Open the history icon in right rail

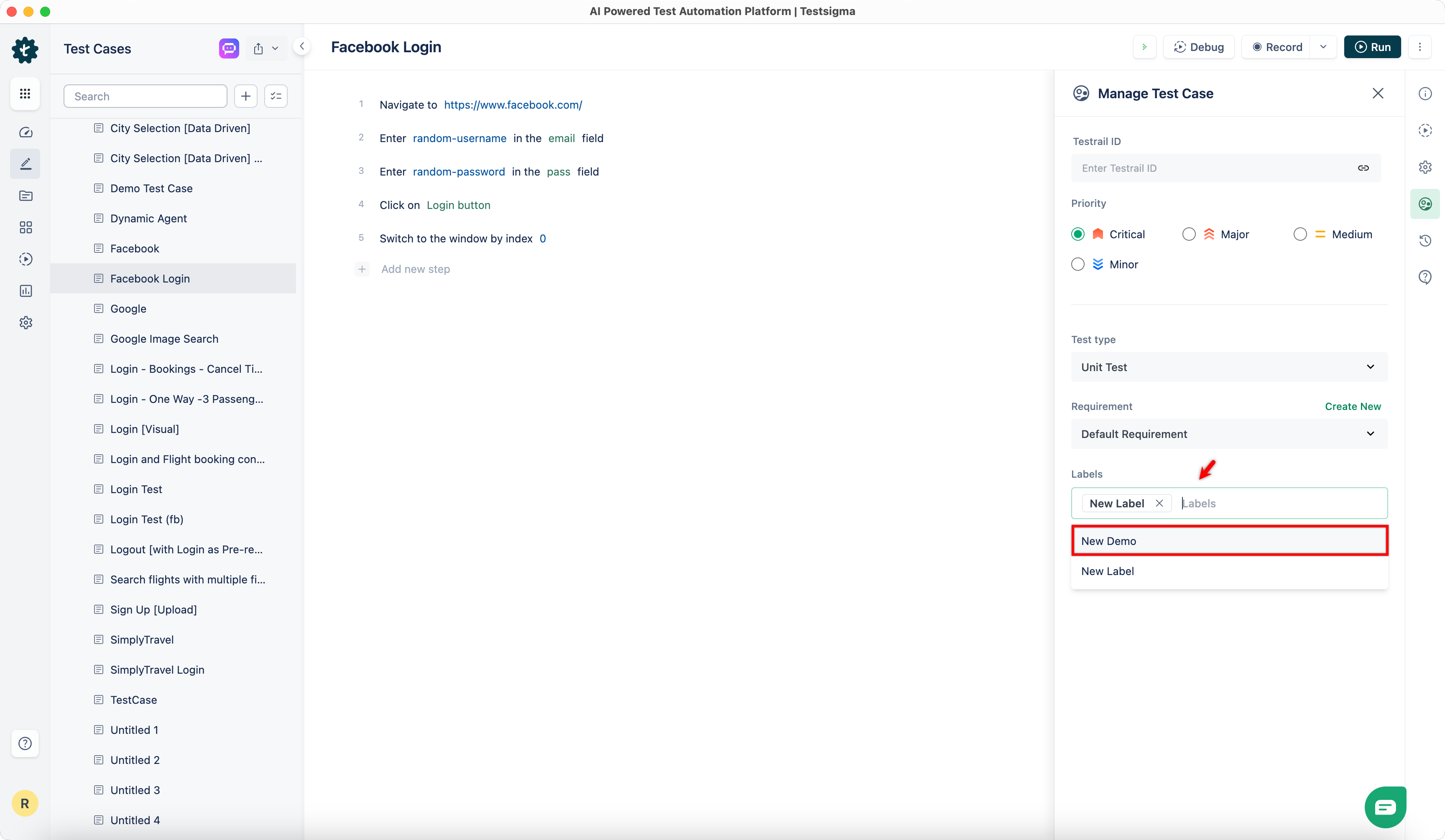(1425, 240)
